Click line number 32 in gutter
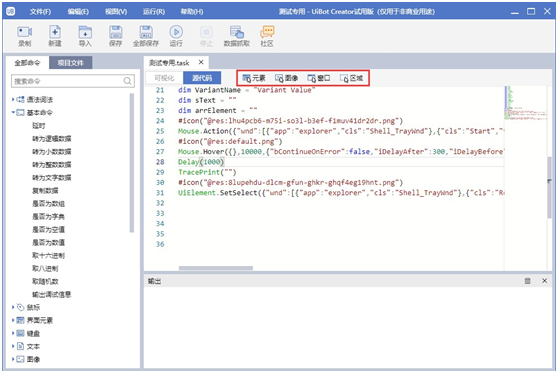The width and height of the screenshot is (558, 373). point(160,203)
